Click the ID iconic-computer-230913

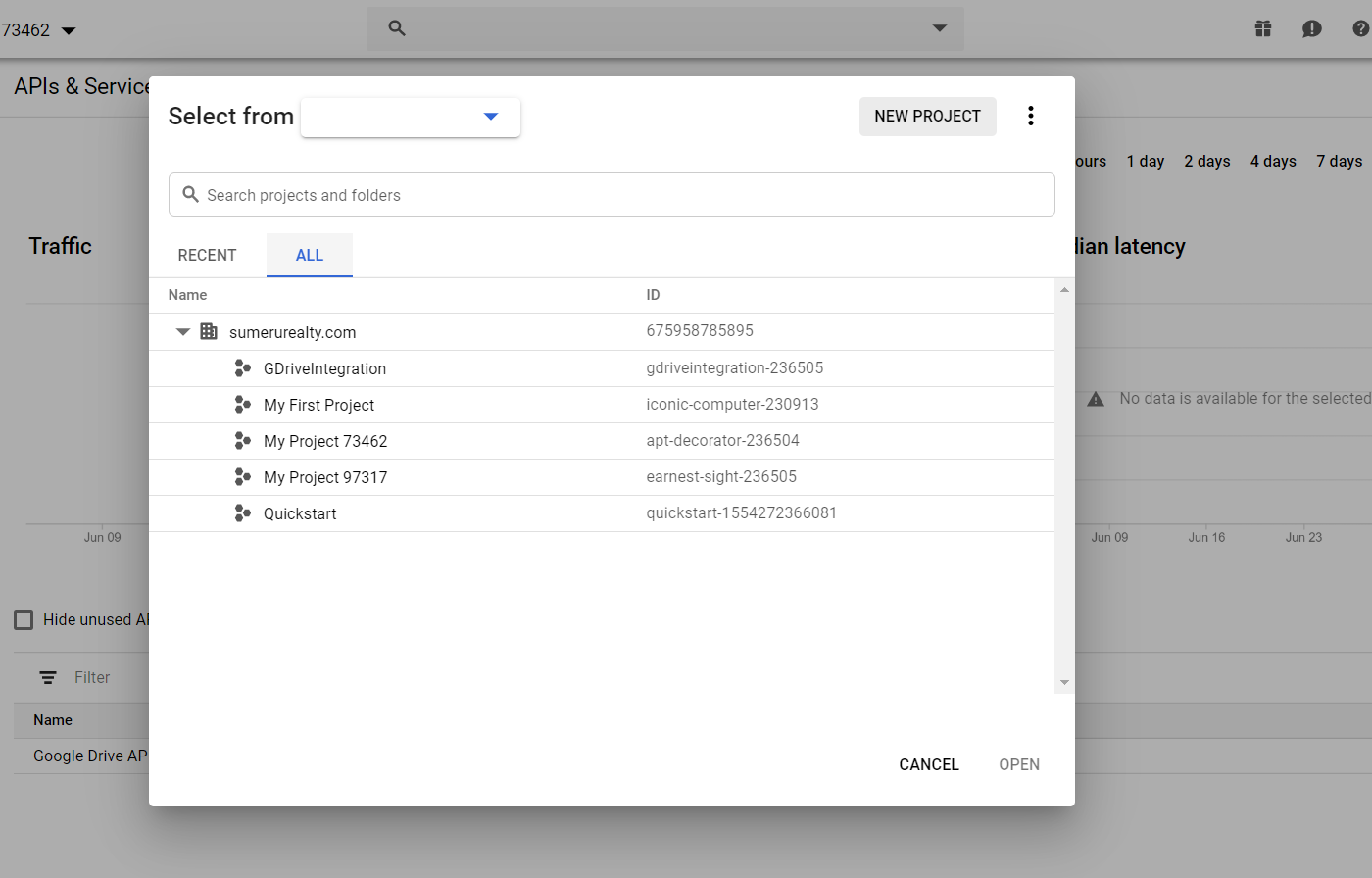coord(733,404)
